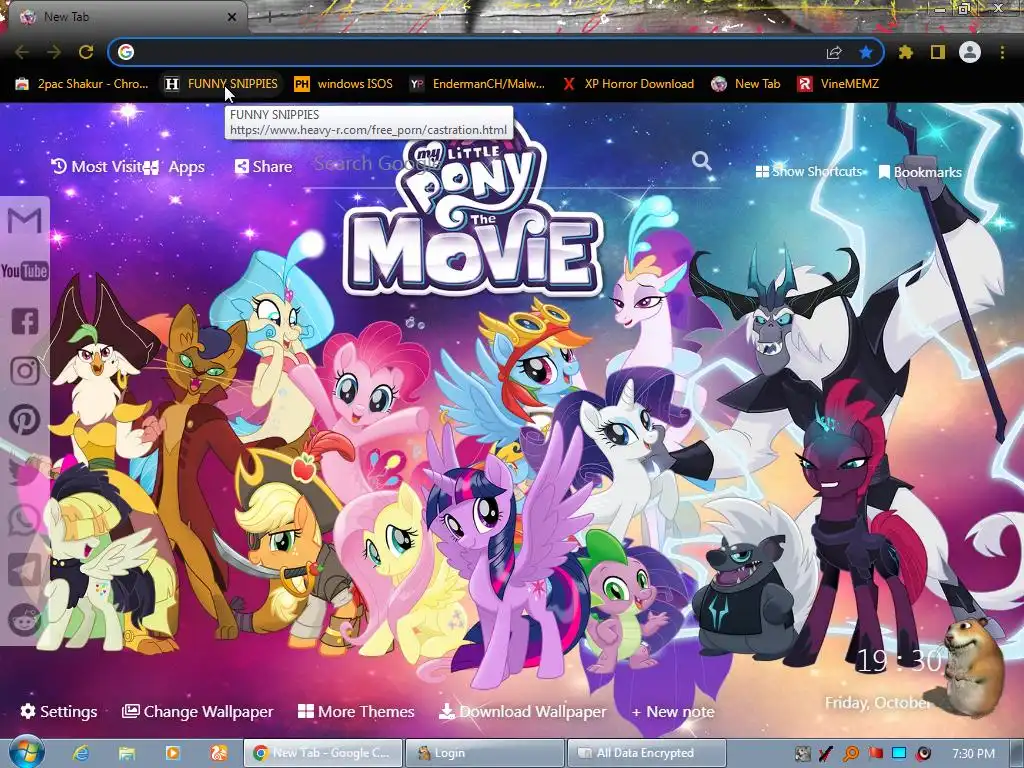This screenshot has height=768, width=1024.
Task: Open the Apps menu on the new tab page
Action: (174, 167)
